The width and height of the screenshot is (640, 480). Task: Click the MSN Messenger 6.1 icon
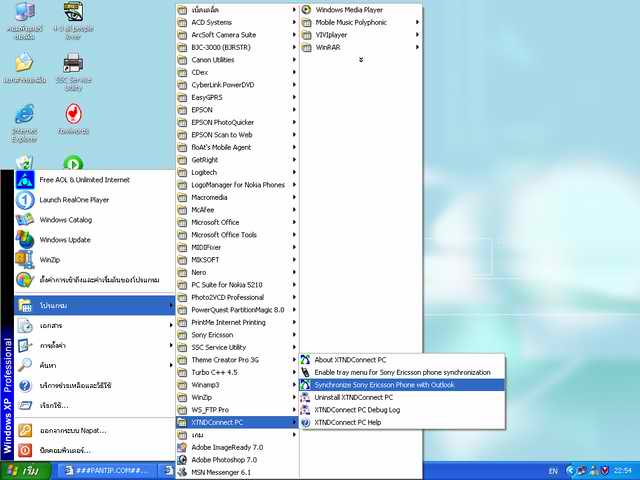coord(182,472)
